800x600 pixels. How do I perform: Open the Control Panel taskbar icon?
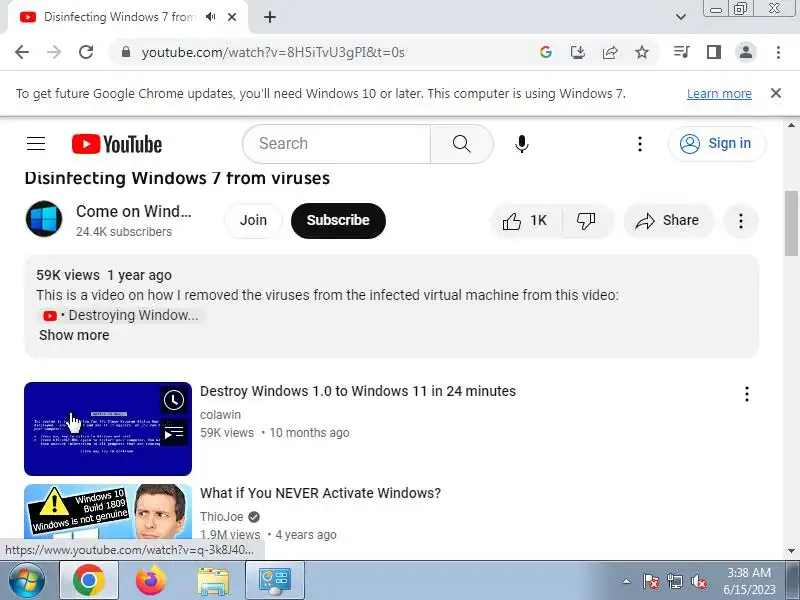pyautogui.click(x=275, y=581)
